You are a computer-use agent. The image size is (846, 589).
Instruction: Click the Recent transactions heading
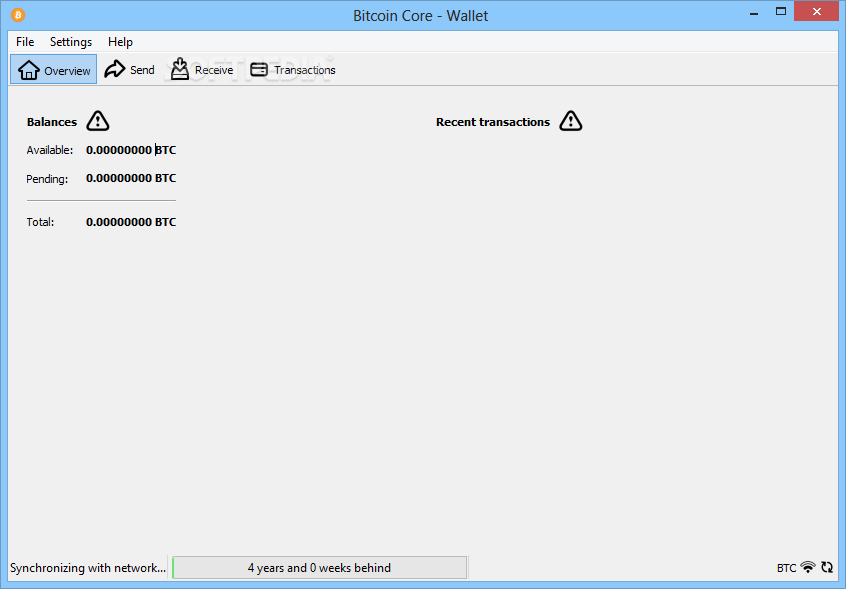click(x=493, y=122)
